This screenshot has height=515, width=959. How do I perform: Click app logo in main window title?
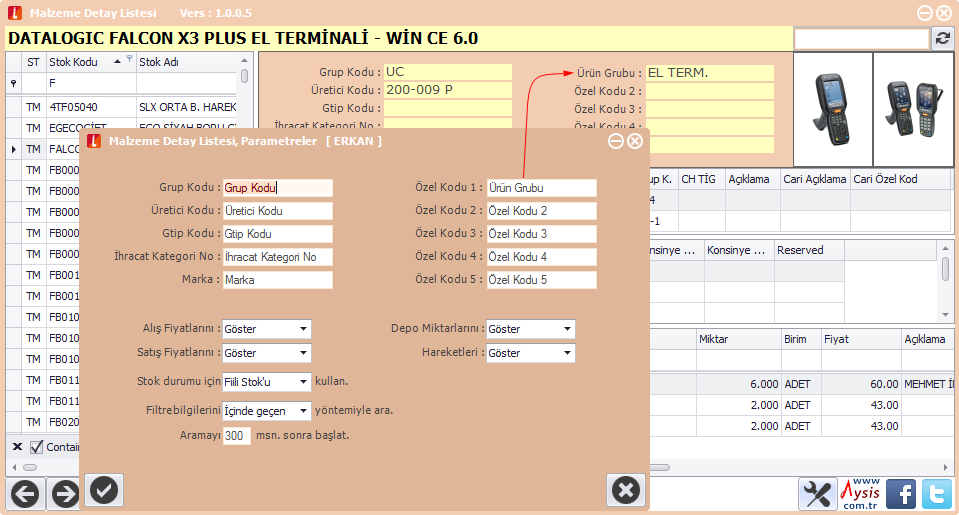[x=15, y=13]
